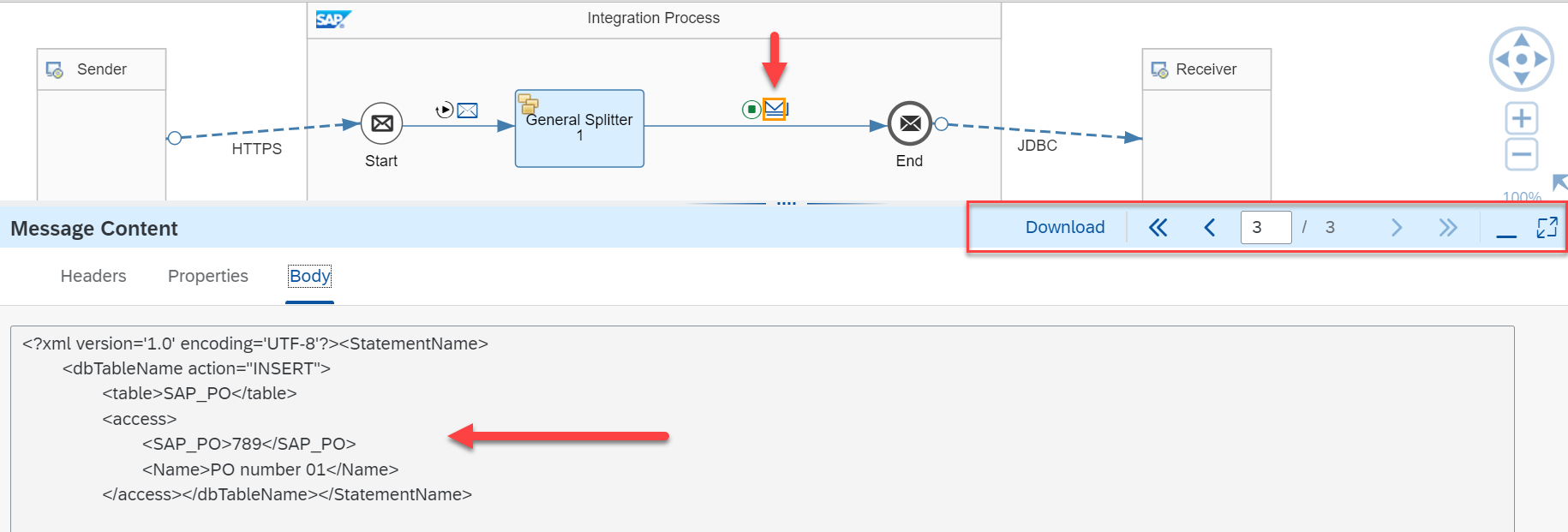
Task: Click the green status indicator before the envelope
Action: tap(751, 110)
